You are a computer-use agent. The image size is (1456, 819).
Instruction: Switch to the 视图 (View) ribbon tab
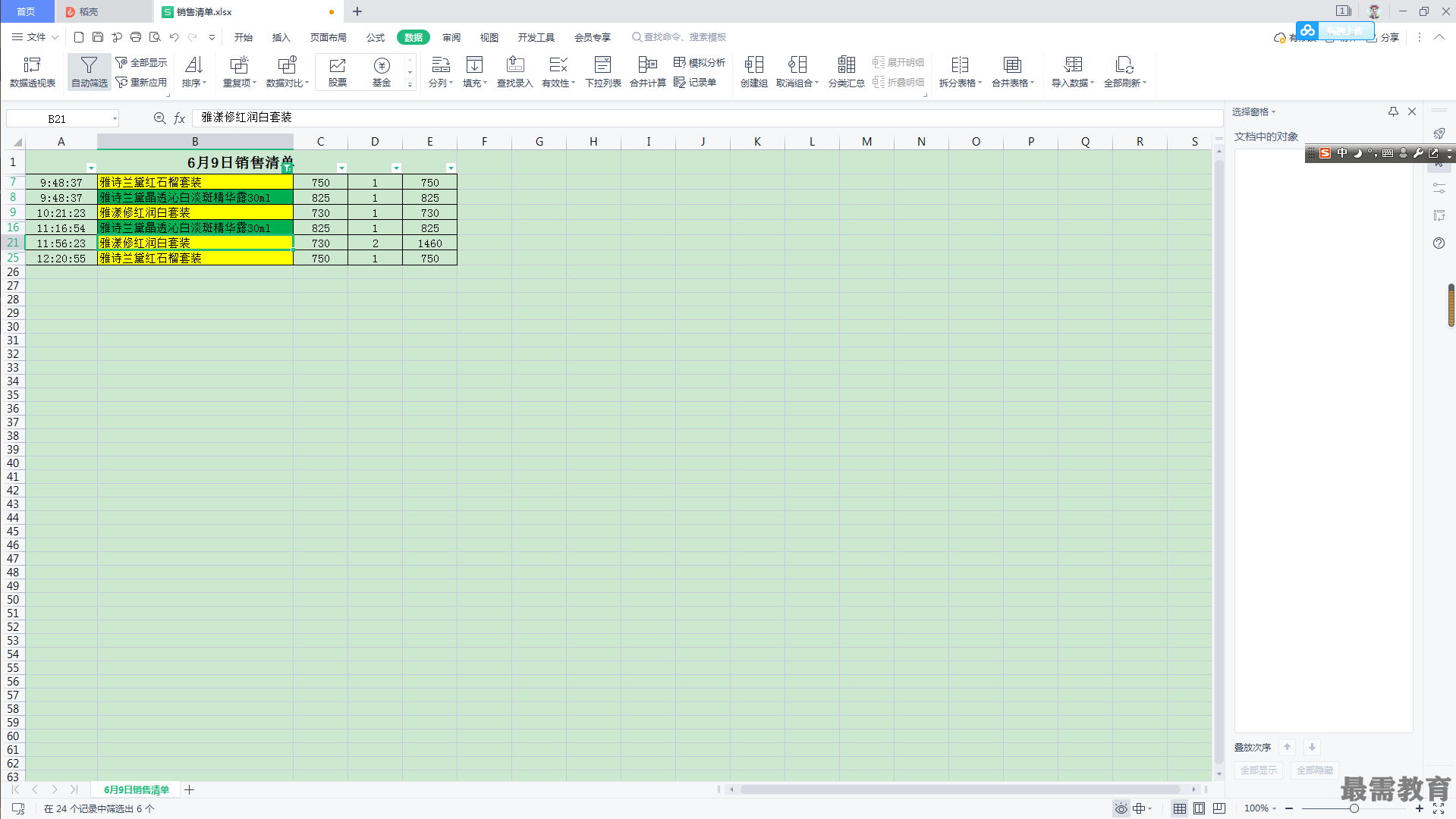pos(489,37)
